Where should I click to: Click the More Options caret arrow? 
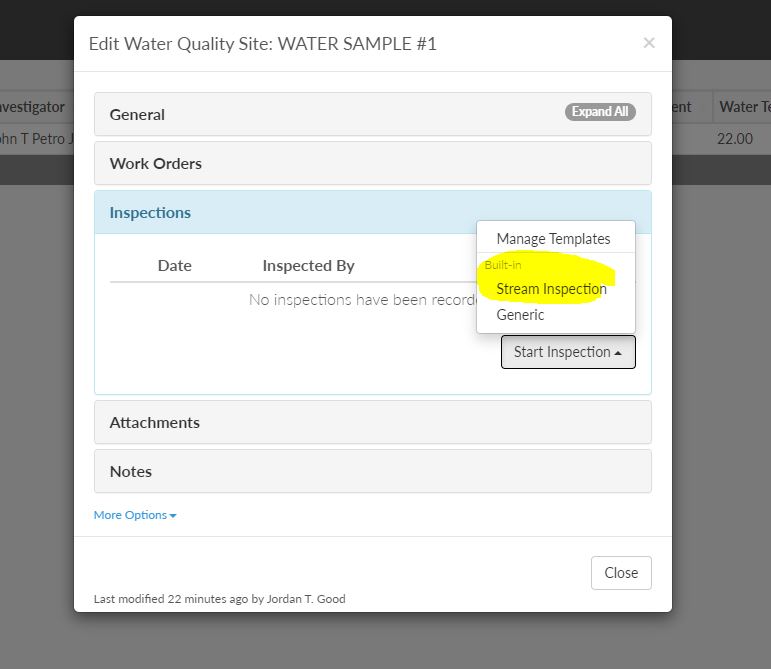point(173,516)
